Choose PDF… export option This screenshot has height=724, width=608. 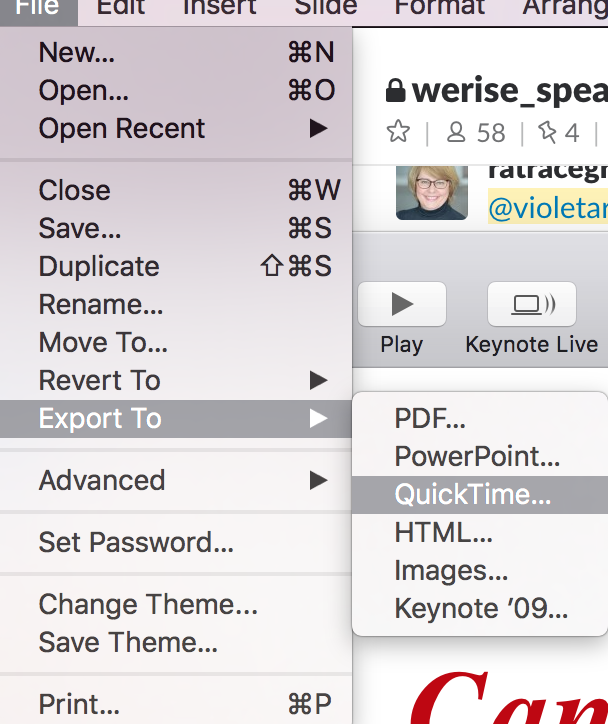click(x=480, y=419)
